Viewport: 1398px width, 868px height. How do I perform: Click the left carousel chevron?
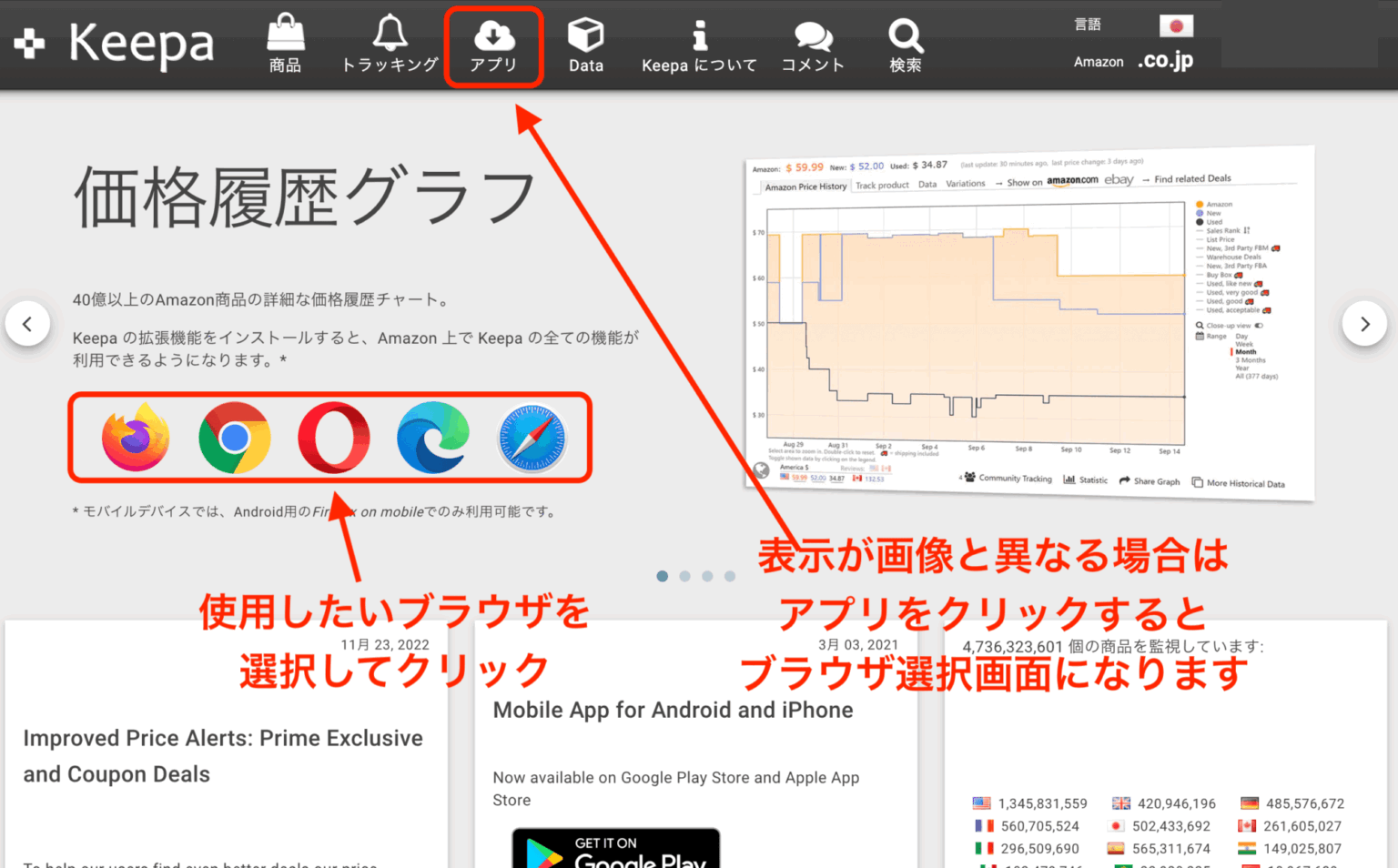[x=28, y=323]
